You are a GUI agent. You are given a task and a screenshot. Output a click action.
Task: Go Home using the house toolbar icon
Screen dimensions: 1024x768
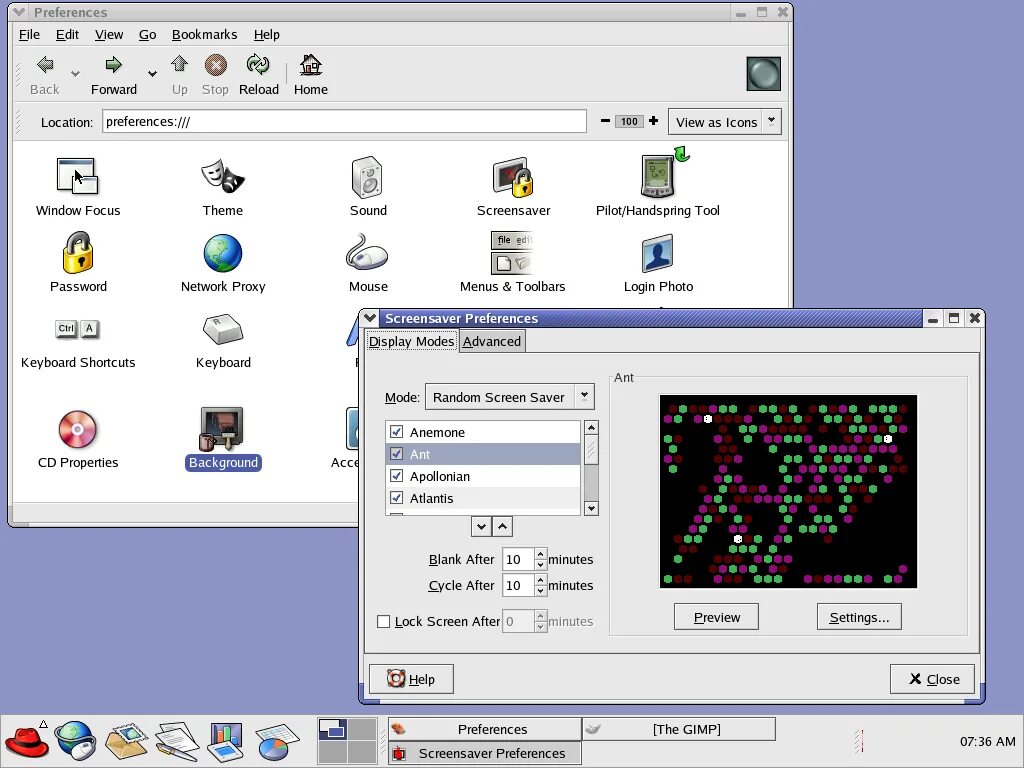coord(310,76)
